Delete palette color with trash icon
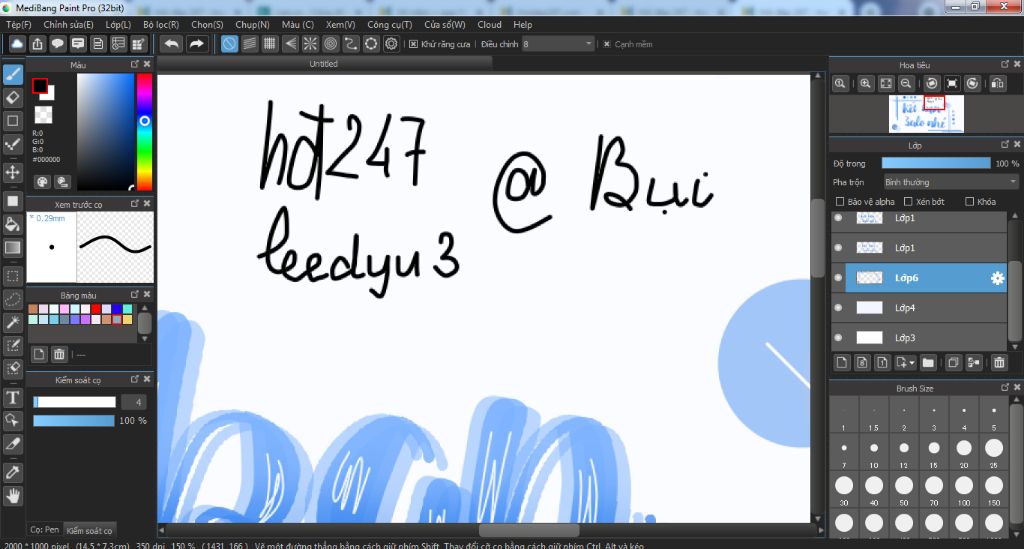1024x549 pixels. pos(59,354)
